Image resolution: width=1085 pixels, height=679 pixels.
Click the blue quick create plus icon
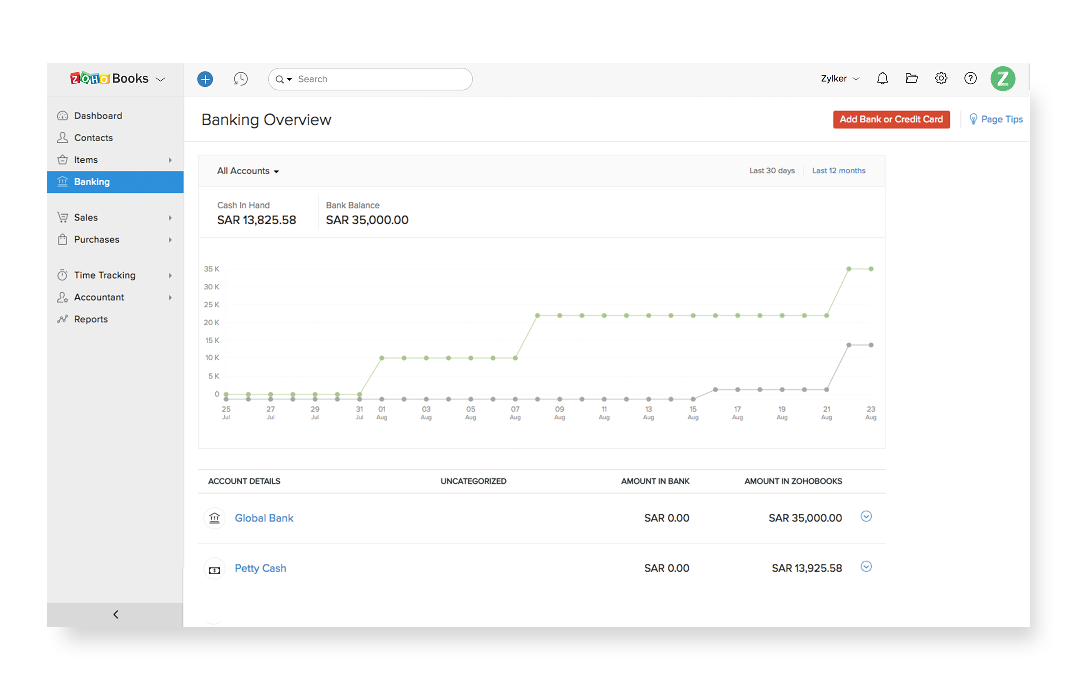coord(205,79)
